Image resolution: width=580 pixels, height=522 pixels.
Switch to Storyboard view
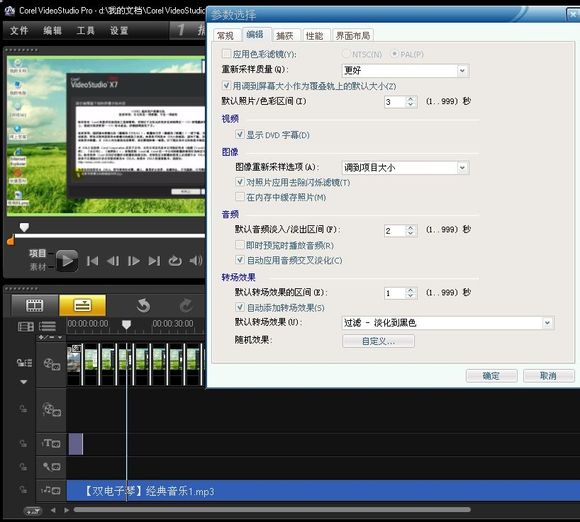[34, 306]
